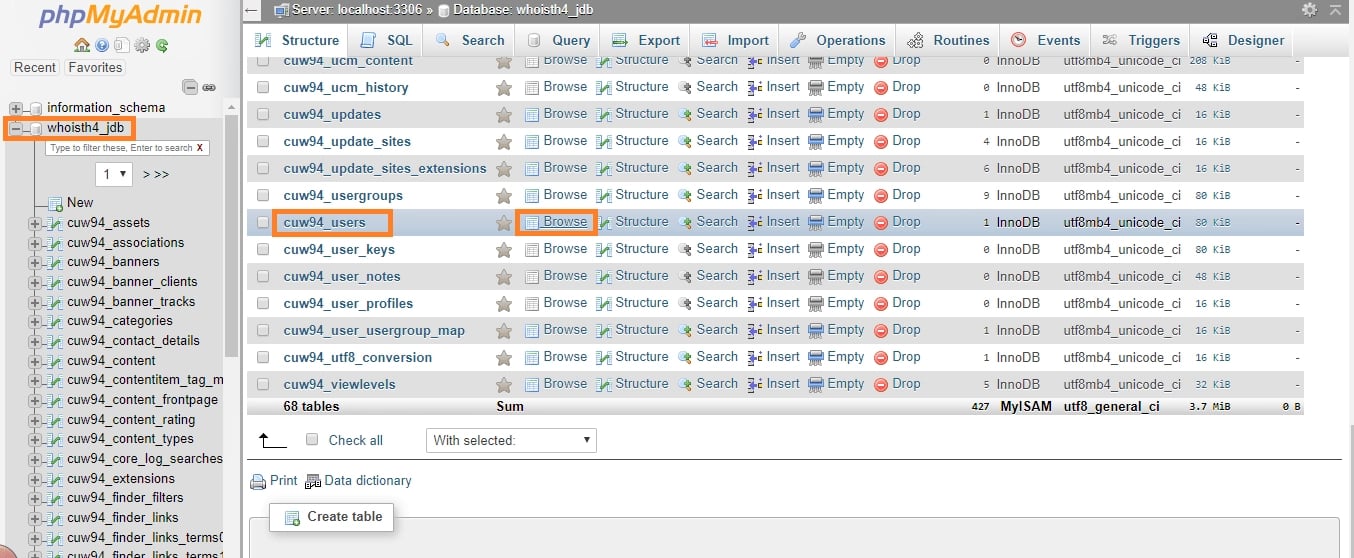This screenshot has height=558, width=1354.
Task: Click the green reload navigation icon
Action: tap(161, 45)
